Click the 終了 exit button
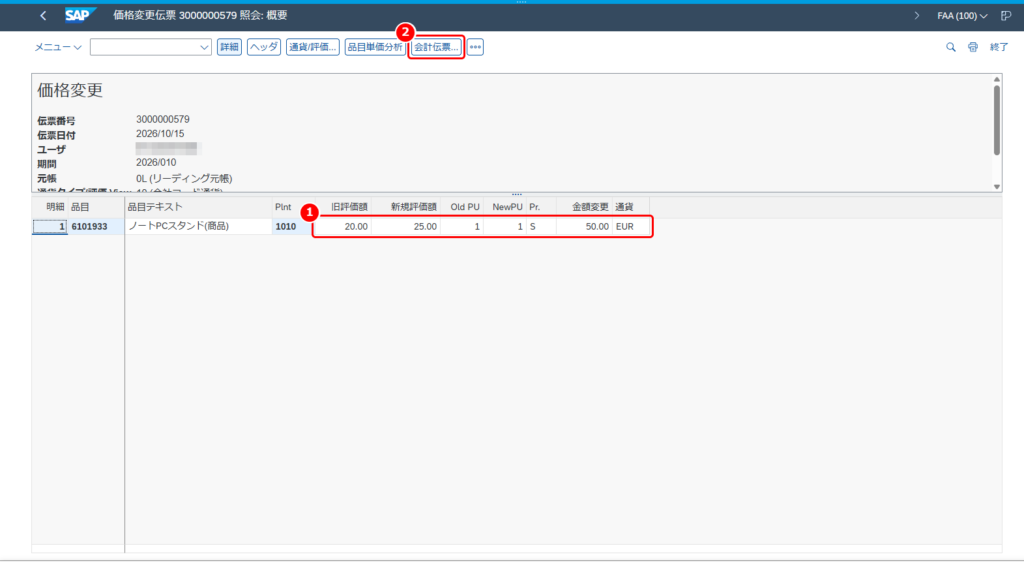The height and width of the screenshot is (563, 1024). tap(999, 47)
